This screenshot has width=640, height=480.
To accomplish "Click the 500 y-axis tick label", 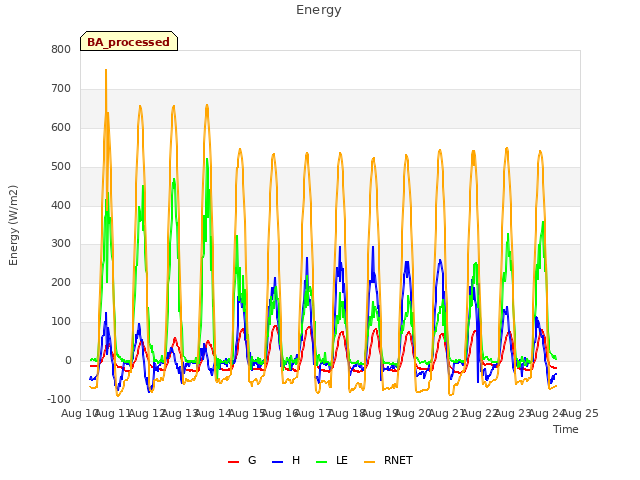I will click(x=61, y=167).
